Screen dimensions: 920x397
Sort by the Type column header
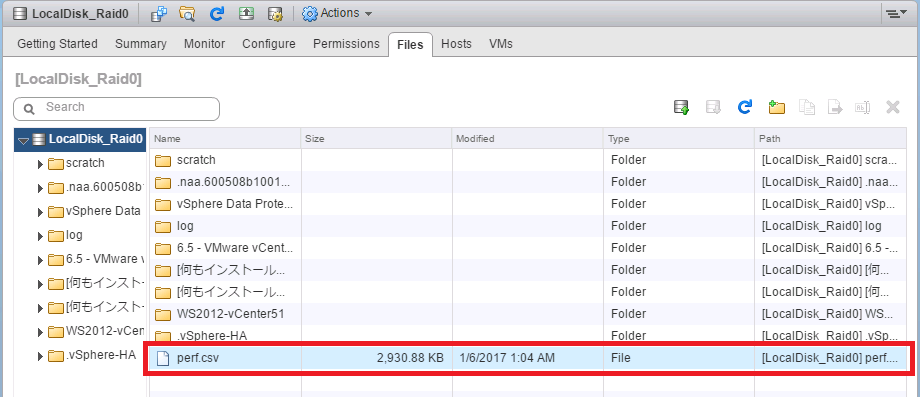coord(678,139)
